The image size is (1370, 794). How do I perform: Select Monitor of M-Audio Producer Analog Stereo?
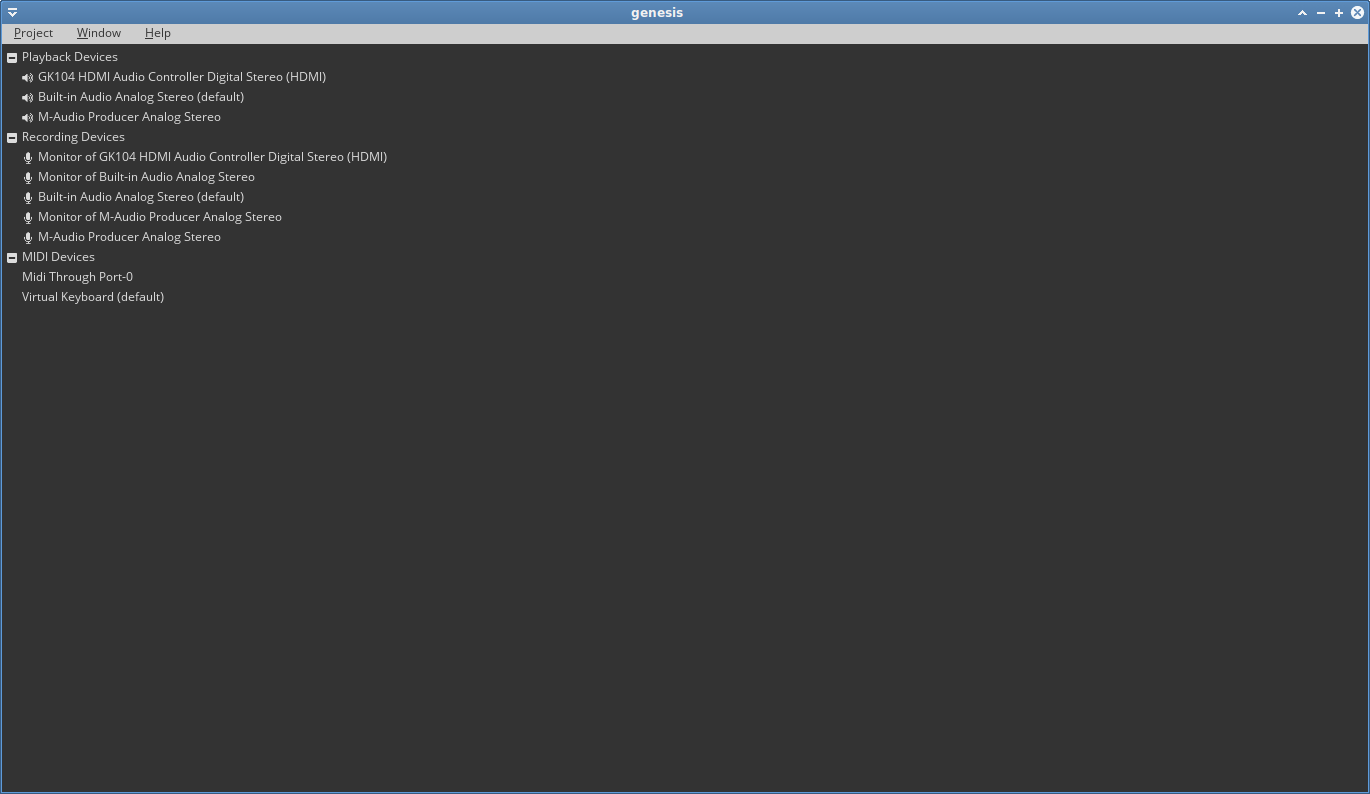point(160,217)
